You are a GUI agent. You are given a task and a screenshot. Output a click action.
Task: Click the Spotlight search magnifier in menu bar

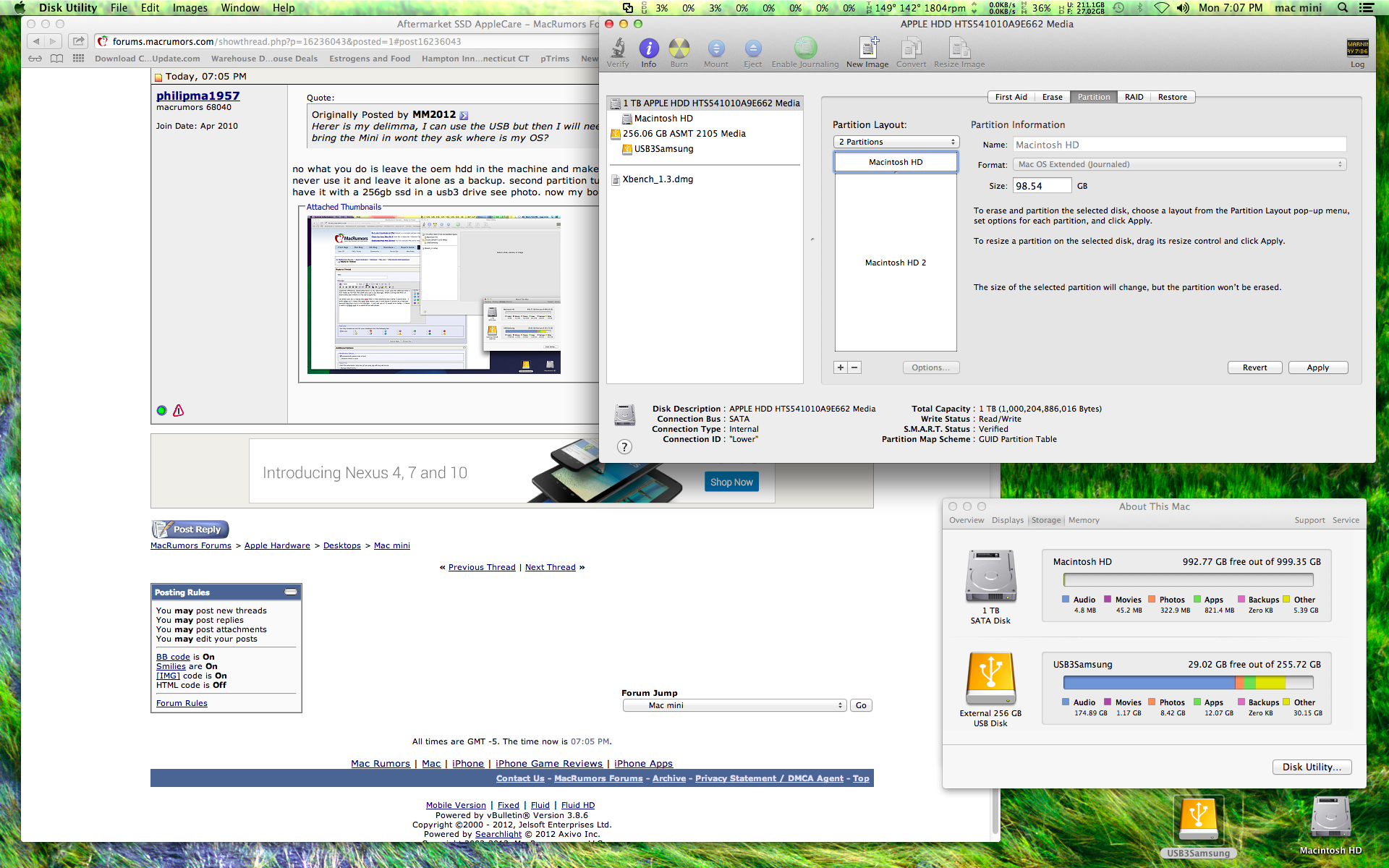pyautogui.click(x=1343, y=8)
